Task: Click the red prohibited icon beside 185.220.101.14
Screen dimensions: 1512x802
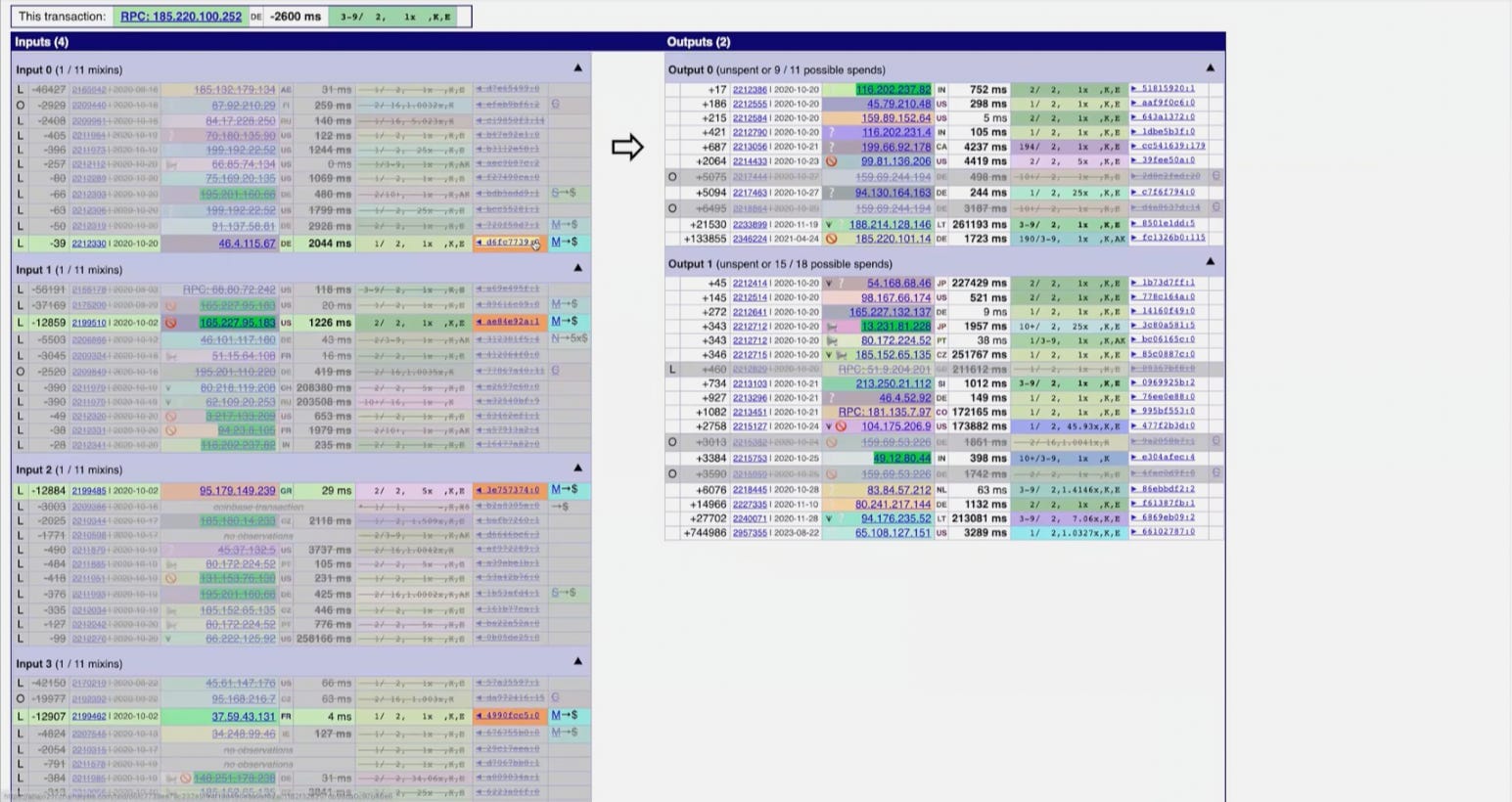Action: [x=832, y=238]
